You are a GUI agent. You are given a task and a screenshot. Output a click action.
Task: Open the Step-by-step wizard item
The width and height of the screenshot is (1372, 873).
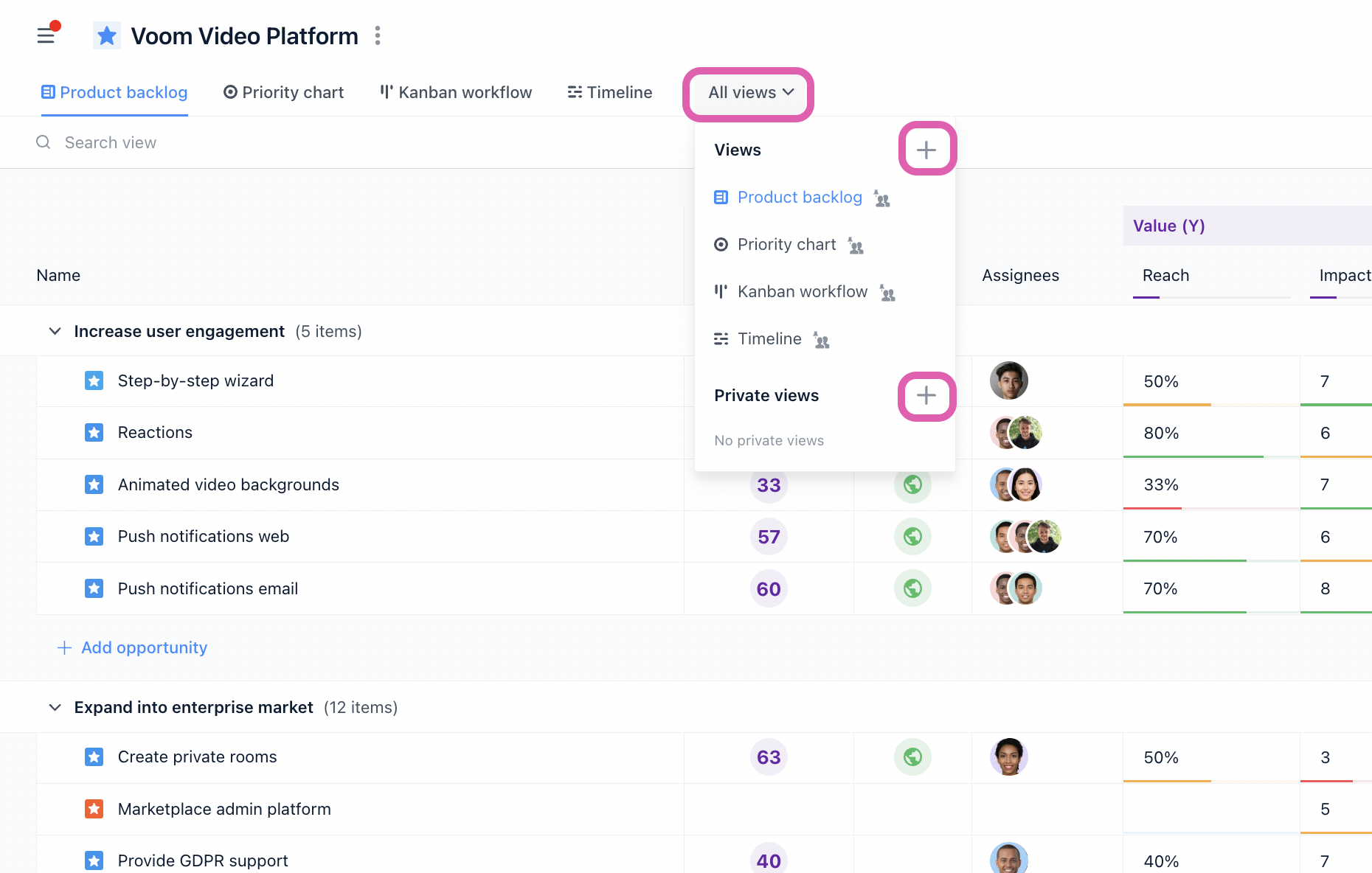pyautogui.click(x=195, y=380)
